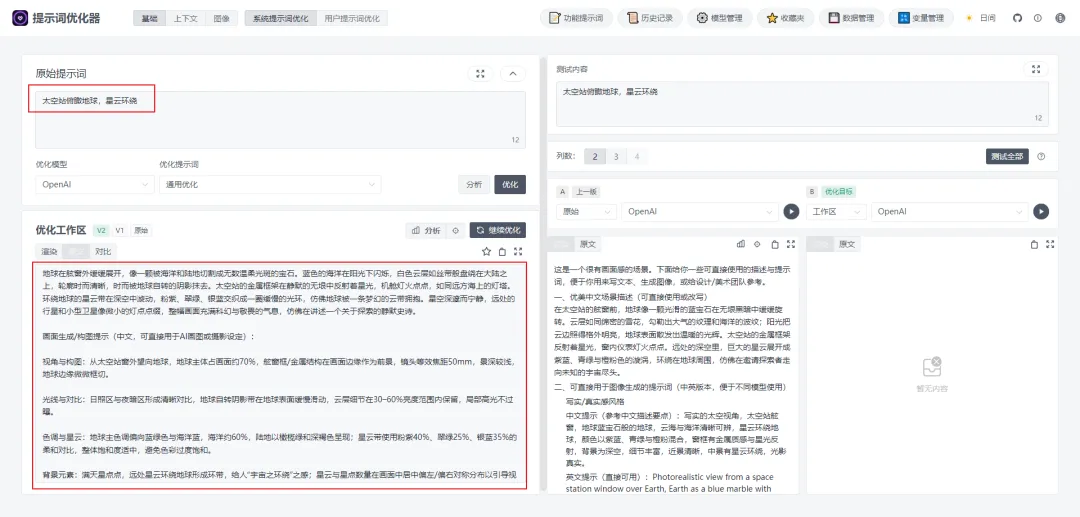
Task: Open column A OpenAI model dropdown
Action: 700,211
